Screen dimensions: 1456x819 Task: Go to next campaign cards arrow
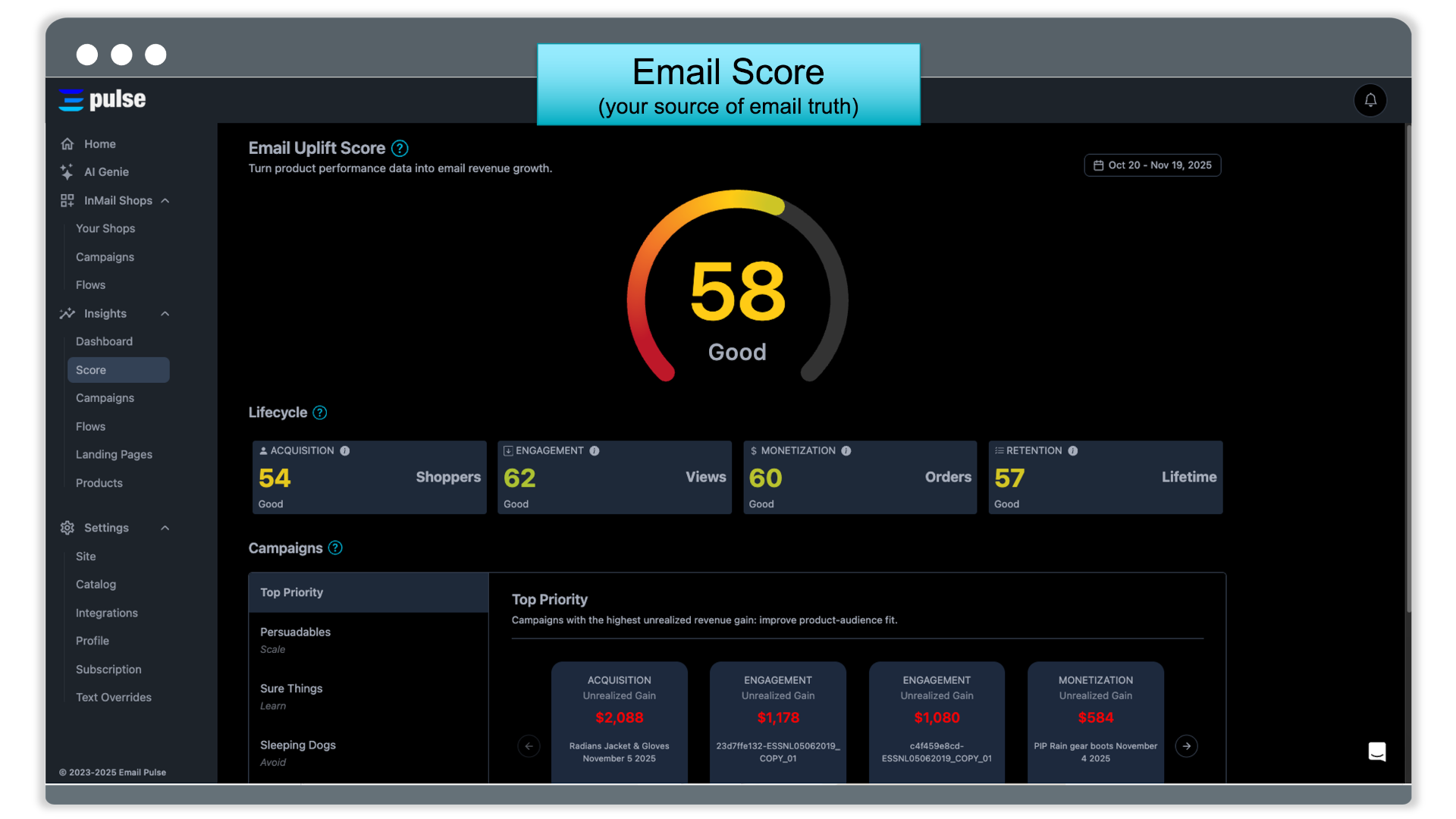(x=1186, y=746)
